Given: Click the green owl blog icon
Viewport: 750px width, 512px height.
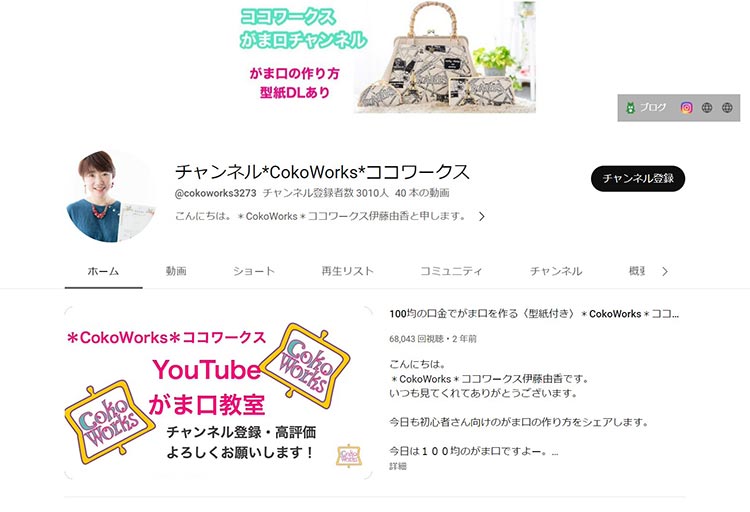Looking at the screenshot, I should coord(630,108).
